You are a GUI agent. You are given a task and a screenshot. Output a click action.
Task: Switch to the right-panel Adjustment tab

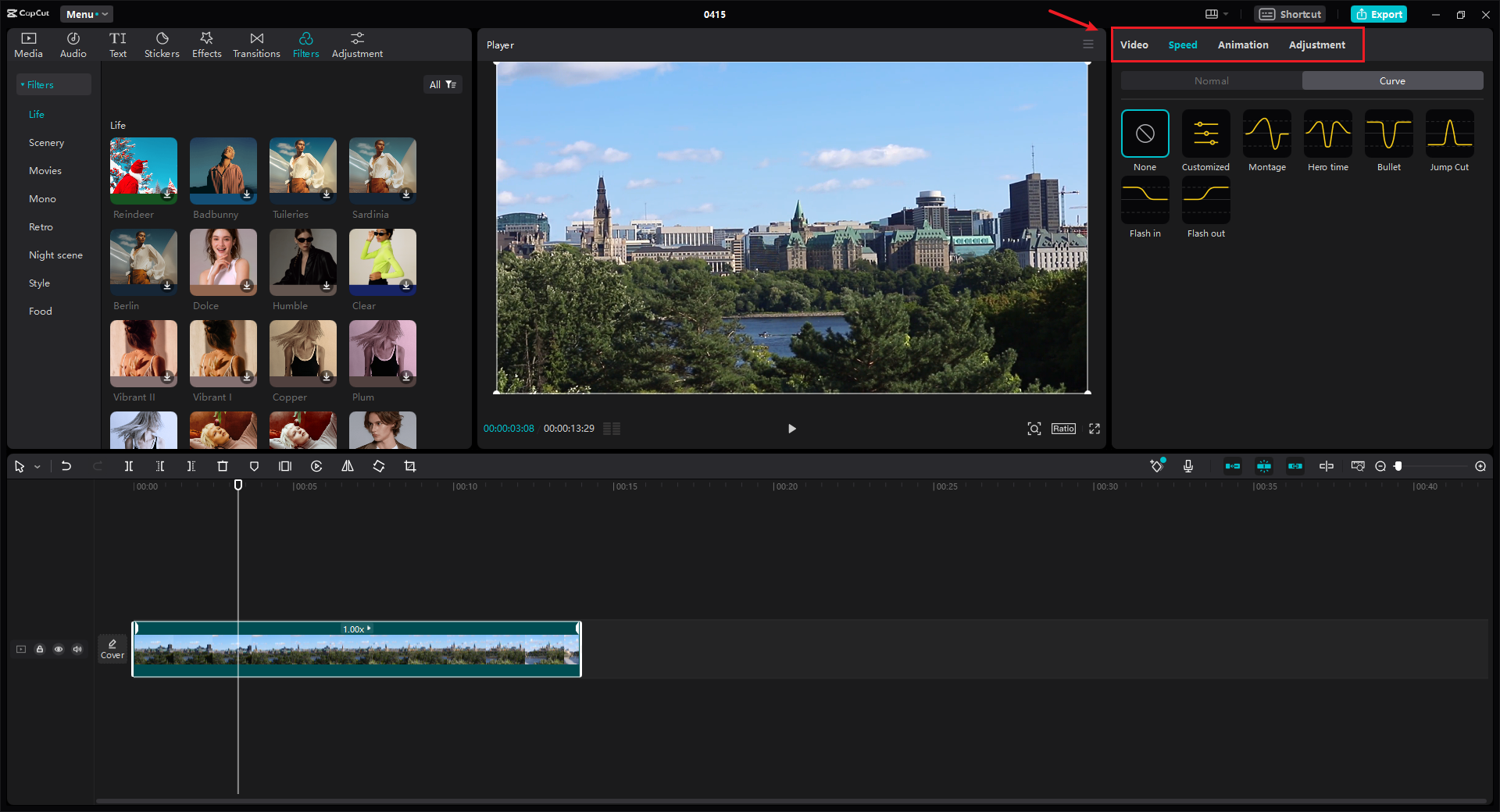coord(1317,45)
